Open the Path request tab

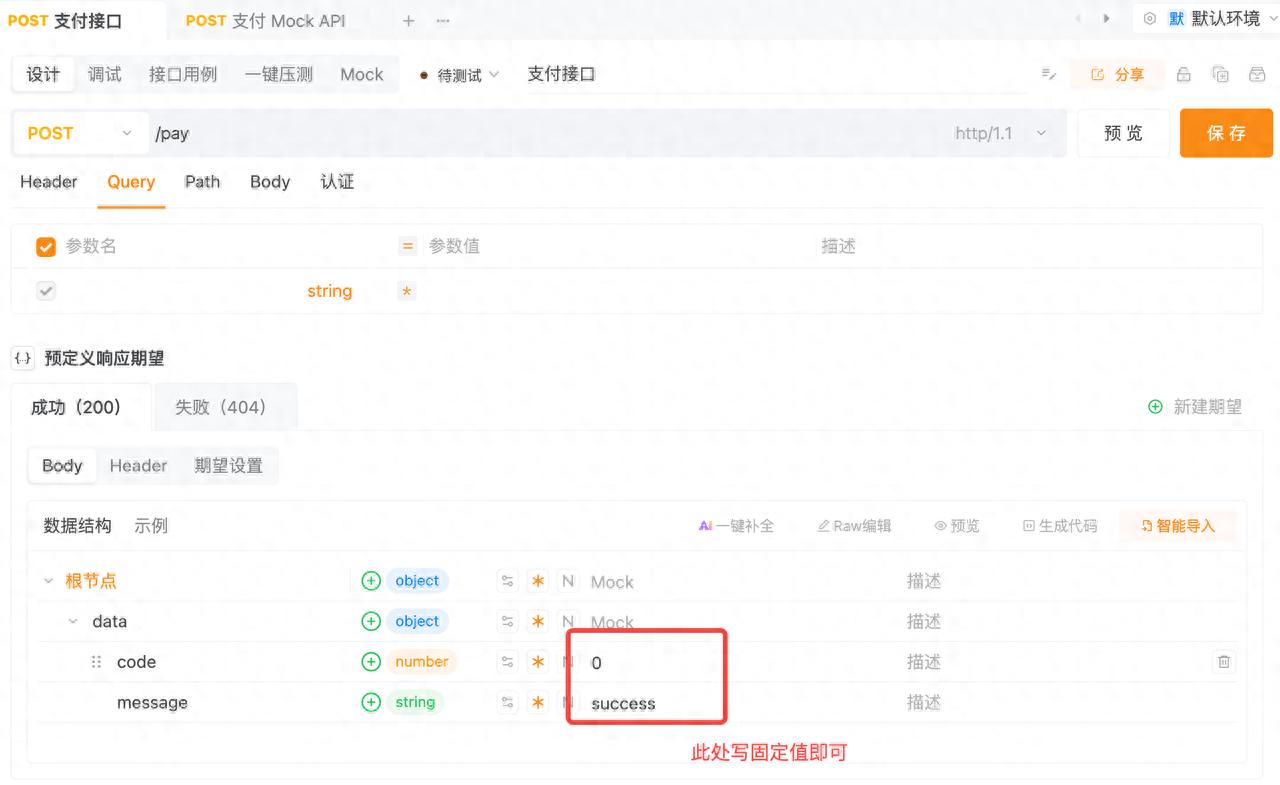click(202, 182)
